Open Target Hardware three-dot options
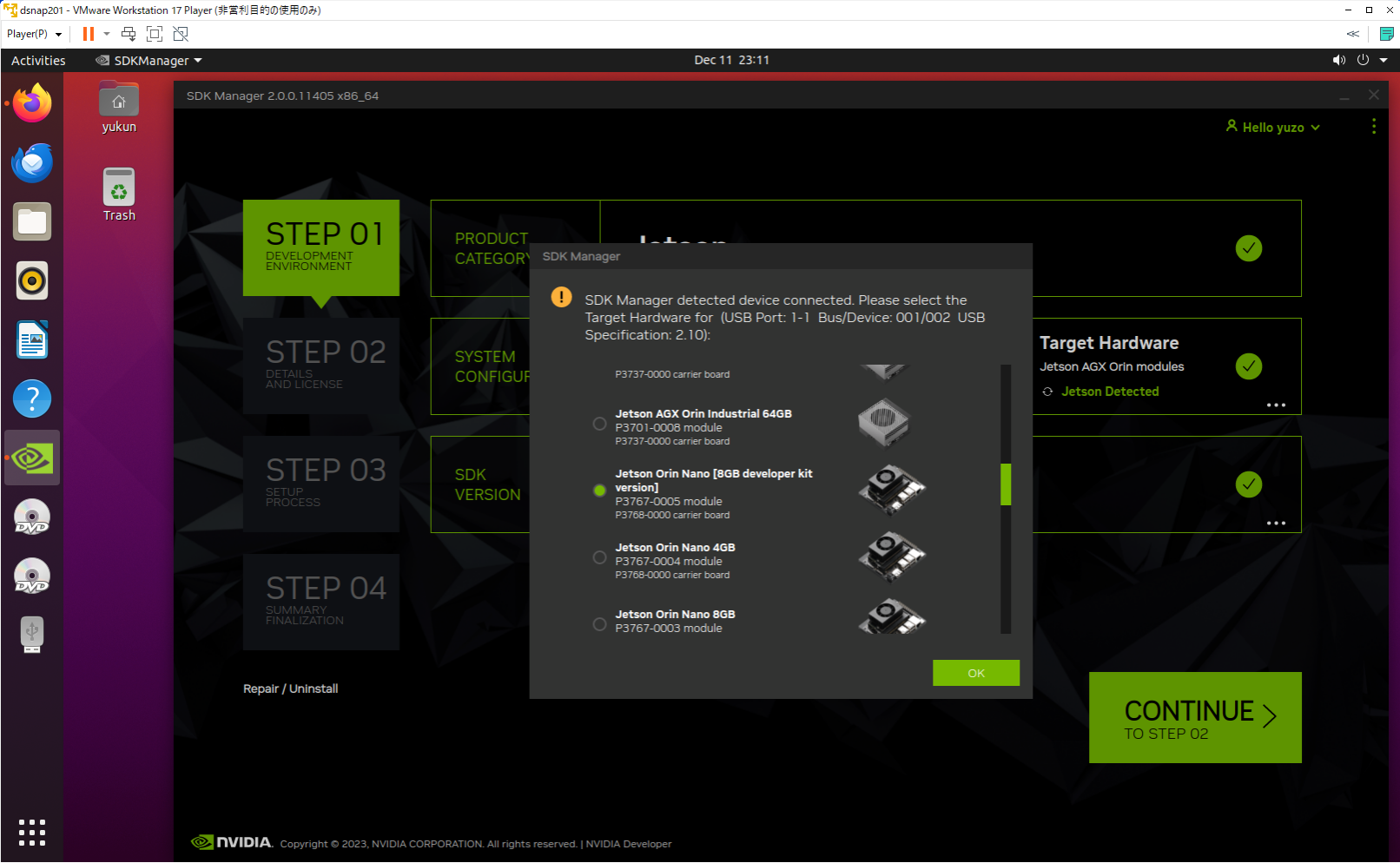Image resolution: width=1400 pixels, height=863 pixels. tap(1276, 405)
